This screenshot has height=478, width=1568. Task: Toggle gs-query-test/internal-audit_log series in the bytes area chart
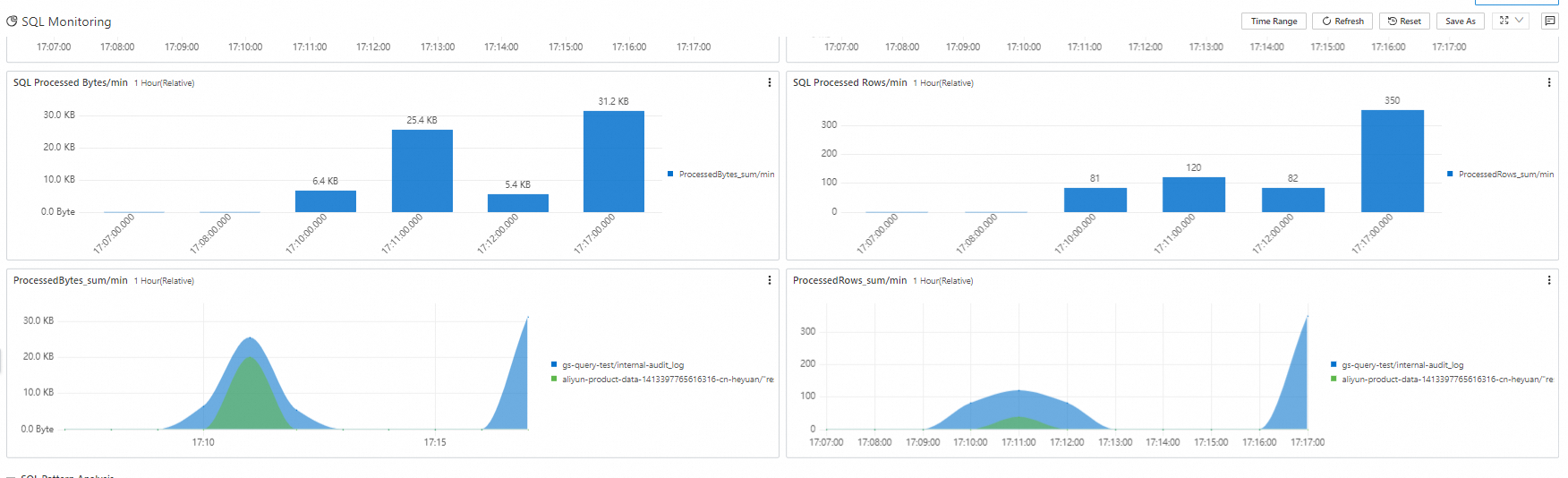pos(618,365)
